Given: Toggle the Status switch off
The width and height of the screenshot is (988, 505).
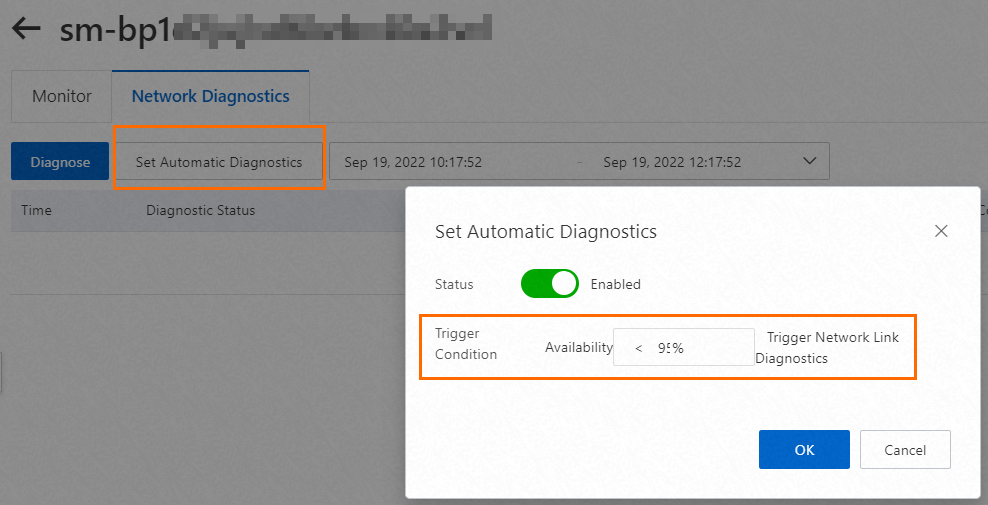Looking at the screenshot, I should coord(549,284).
